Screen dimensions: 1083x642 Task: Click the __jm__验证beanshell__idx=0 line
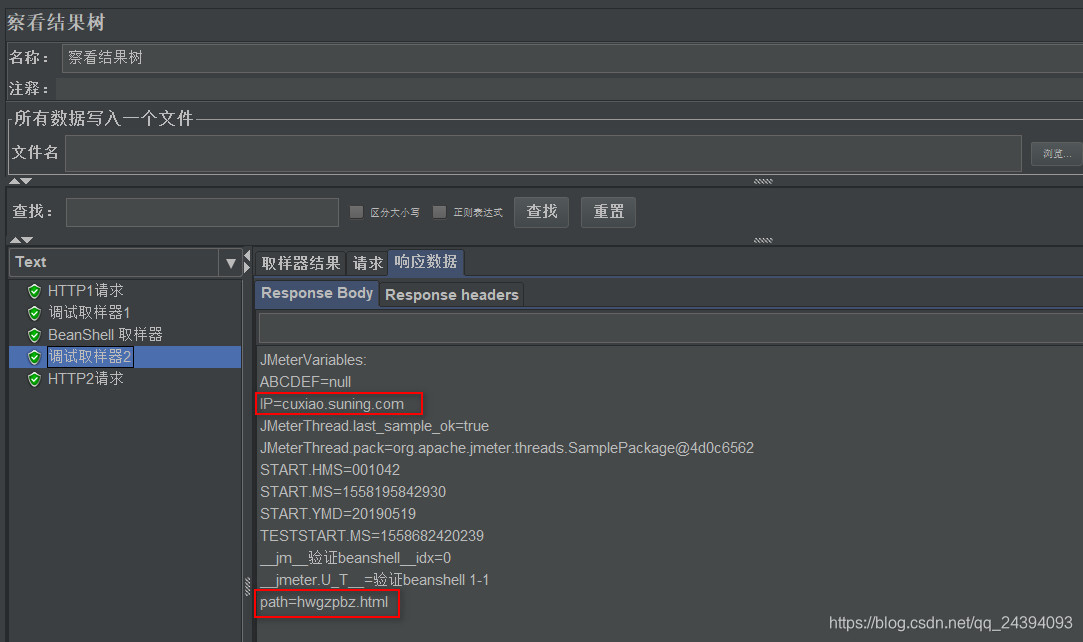point(356,558)
